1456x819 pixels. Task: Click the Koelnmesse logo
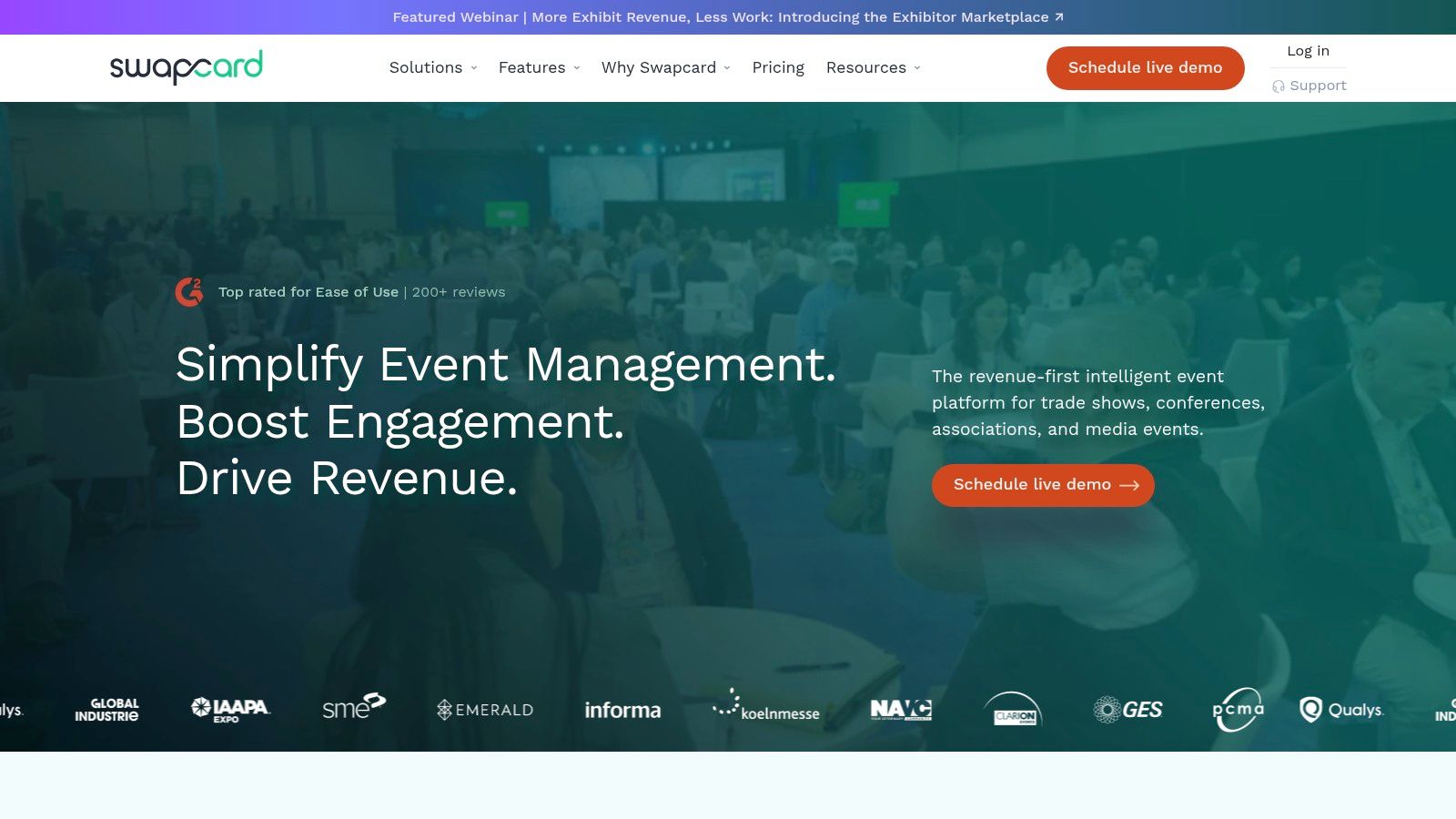(766, 705)
